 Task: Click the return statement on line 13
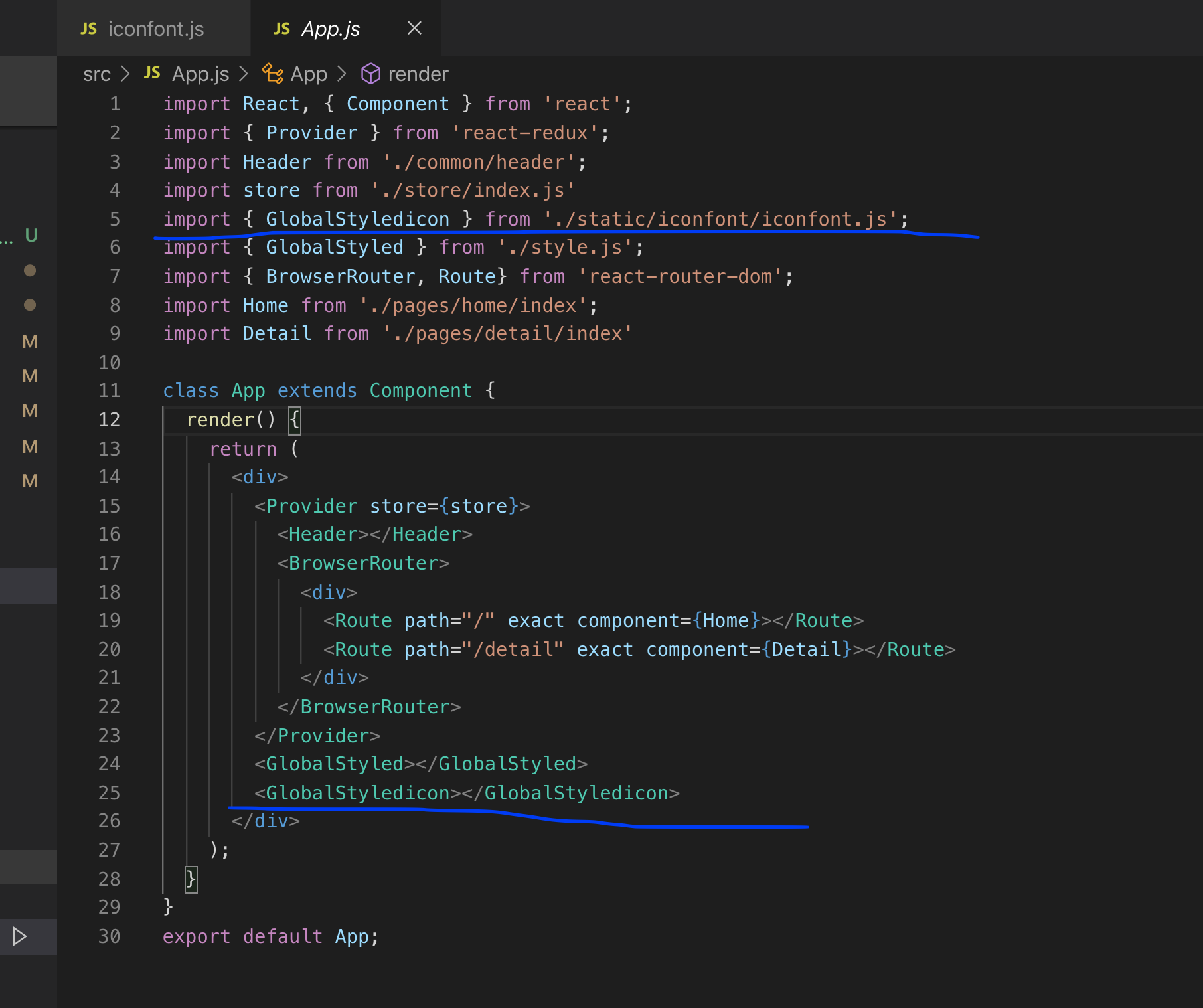pos(254,449)
